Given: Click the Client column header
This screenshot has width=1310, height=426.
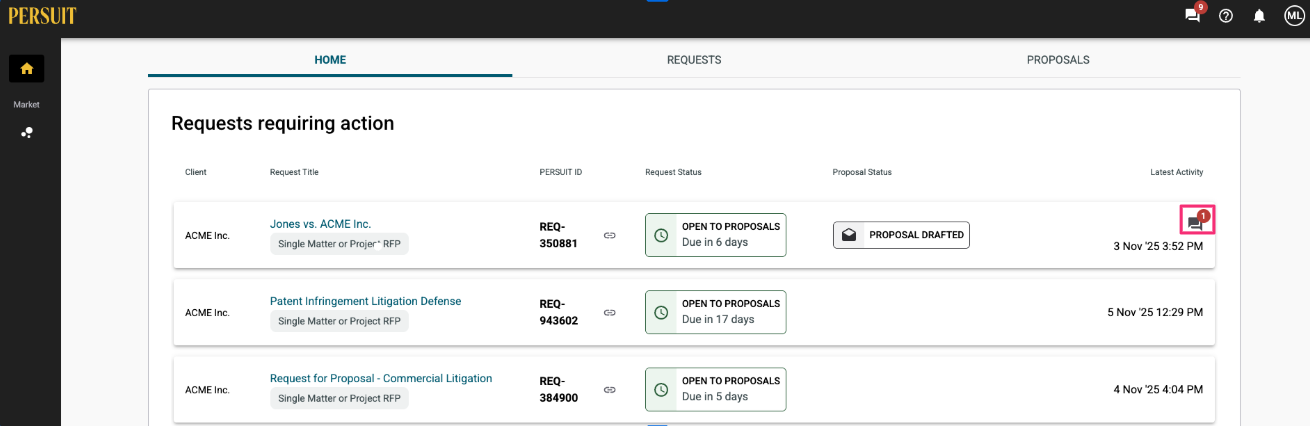Looking at the screenshot, I should pos(196,172).
